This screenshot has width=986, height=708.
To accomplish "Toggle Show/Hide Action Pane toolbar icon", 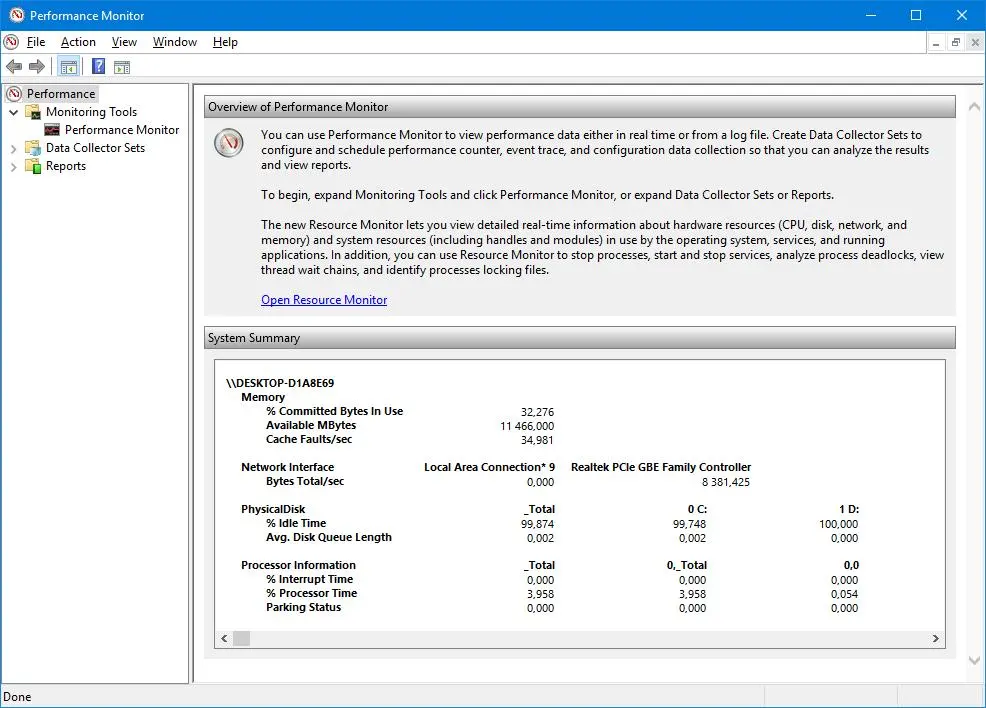I will [x=122, y=67].
